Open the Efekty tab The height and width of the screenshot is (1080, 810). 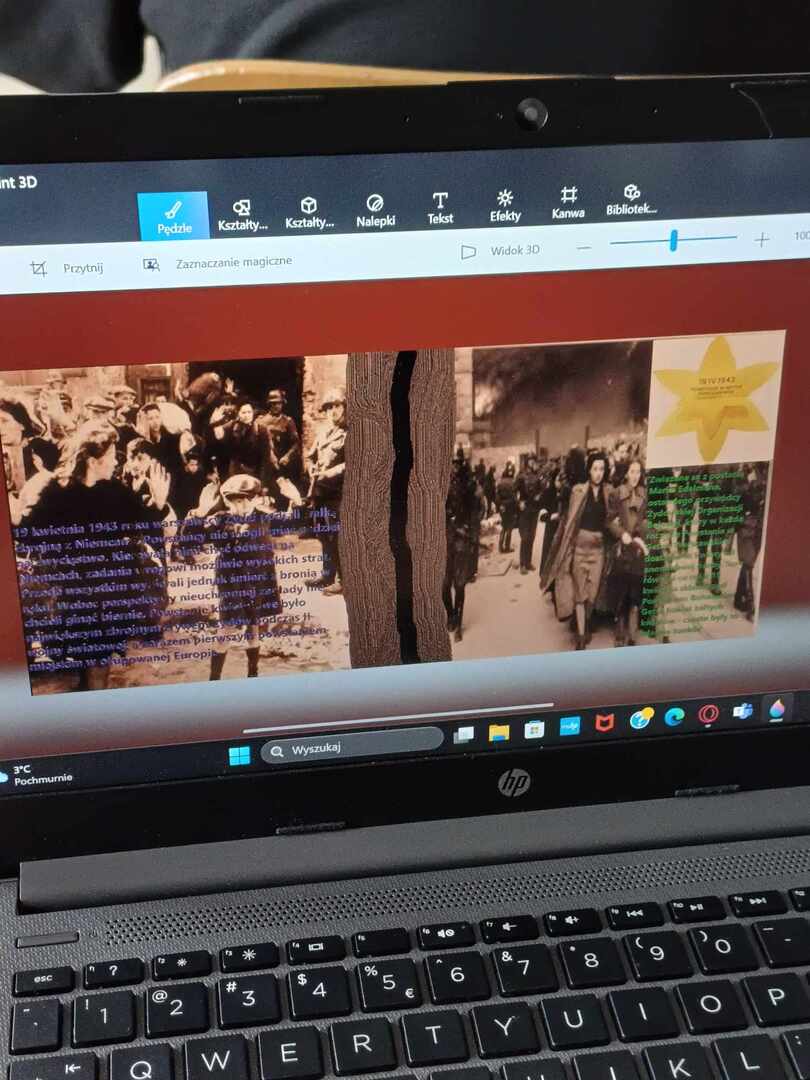pos(505,206)
